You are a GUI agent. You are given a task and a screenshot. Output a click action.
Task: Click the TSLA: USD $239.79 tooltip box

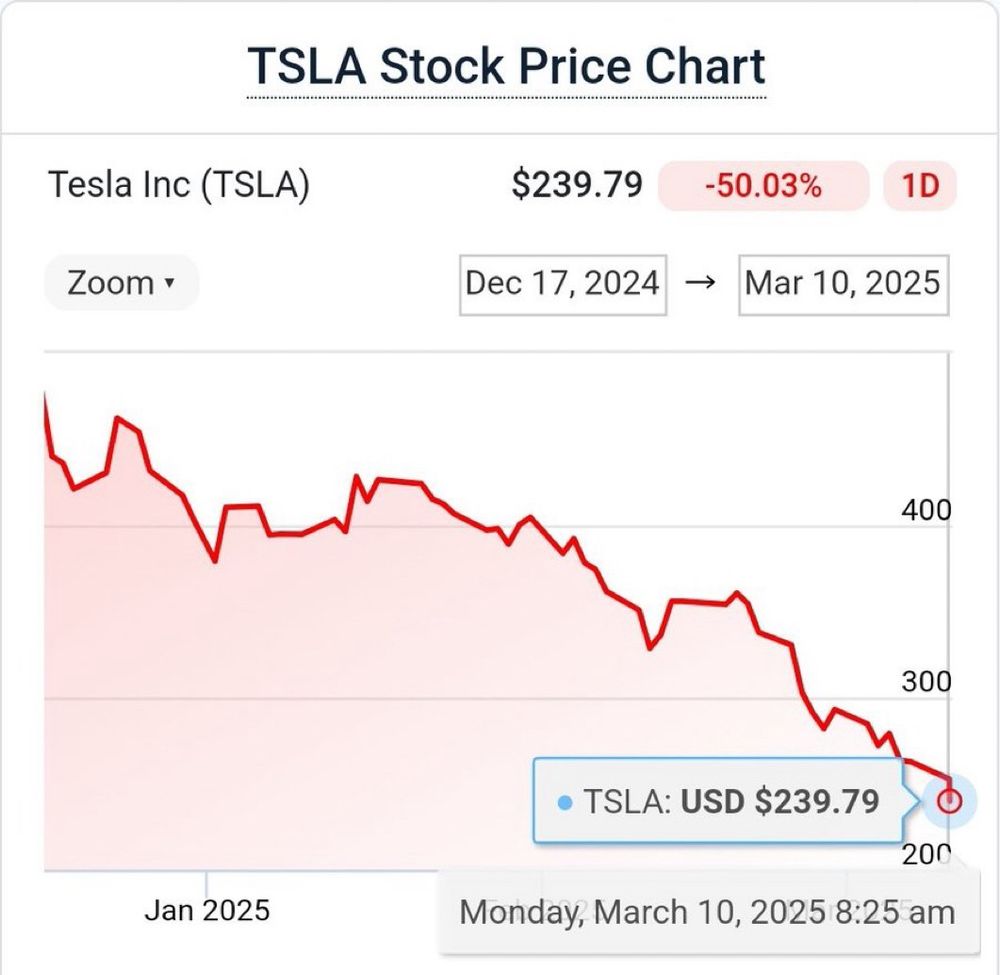(718, 801)
